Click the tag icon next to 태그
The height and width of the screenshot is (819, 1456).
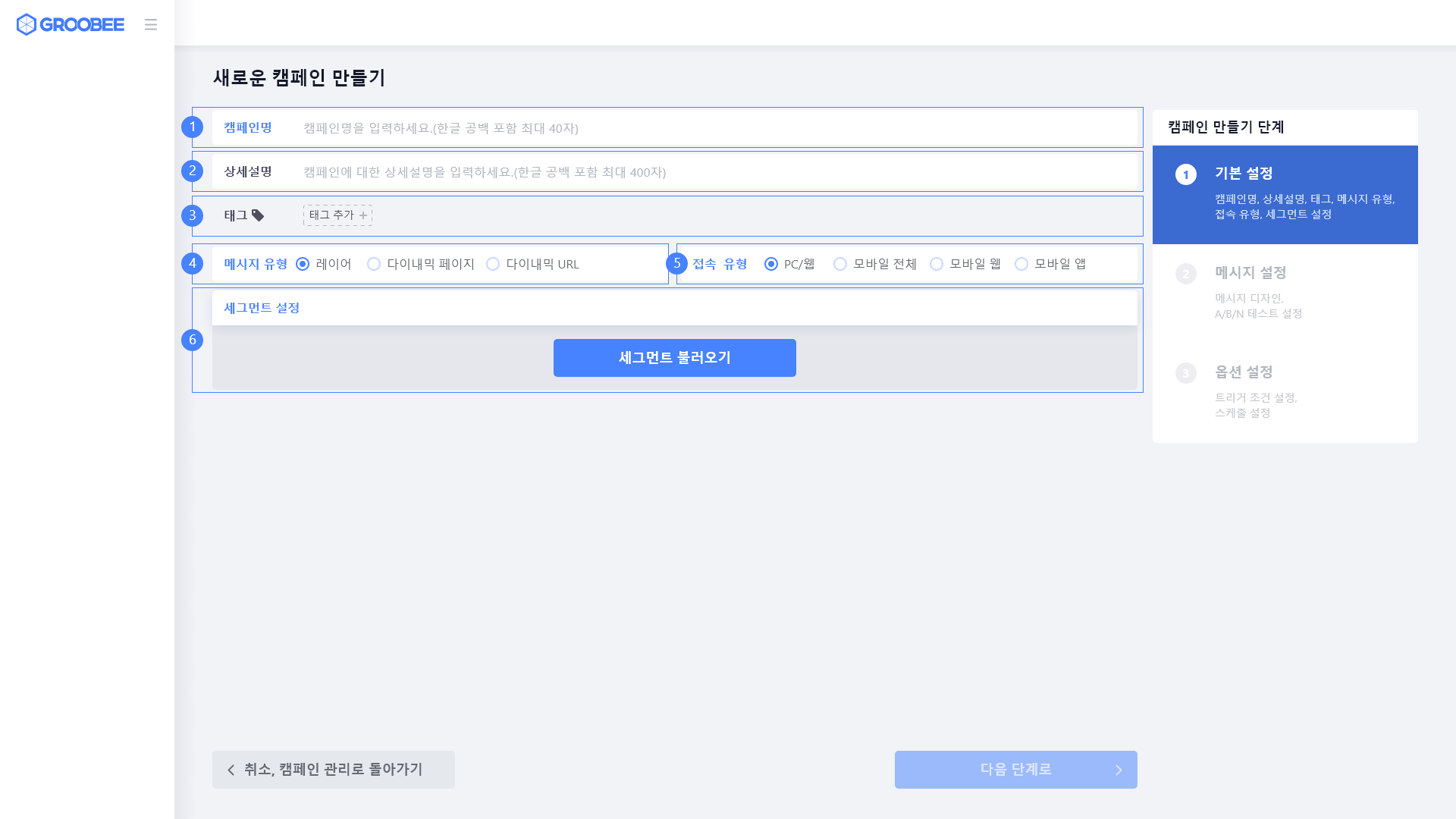[258, 215]
